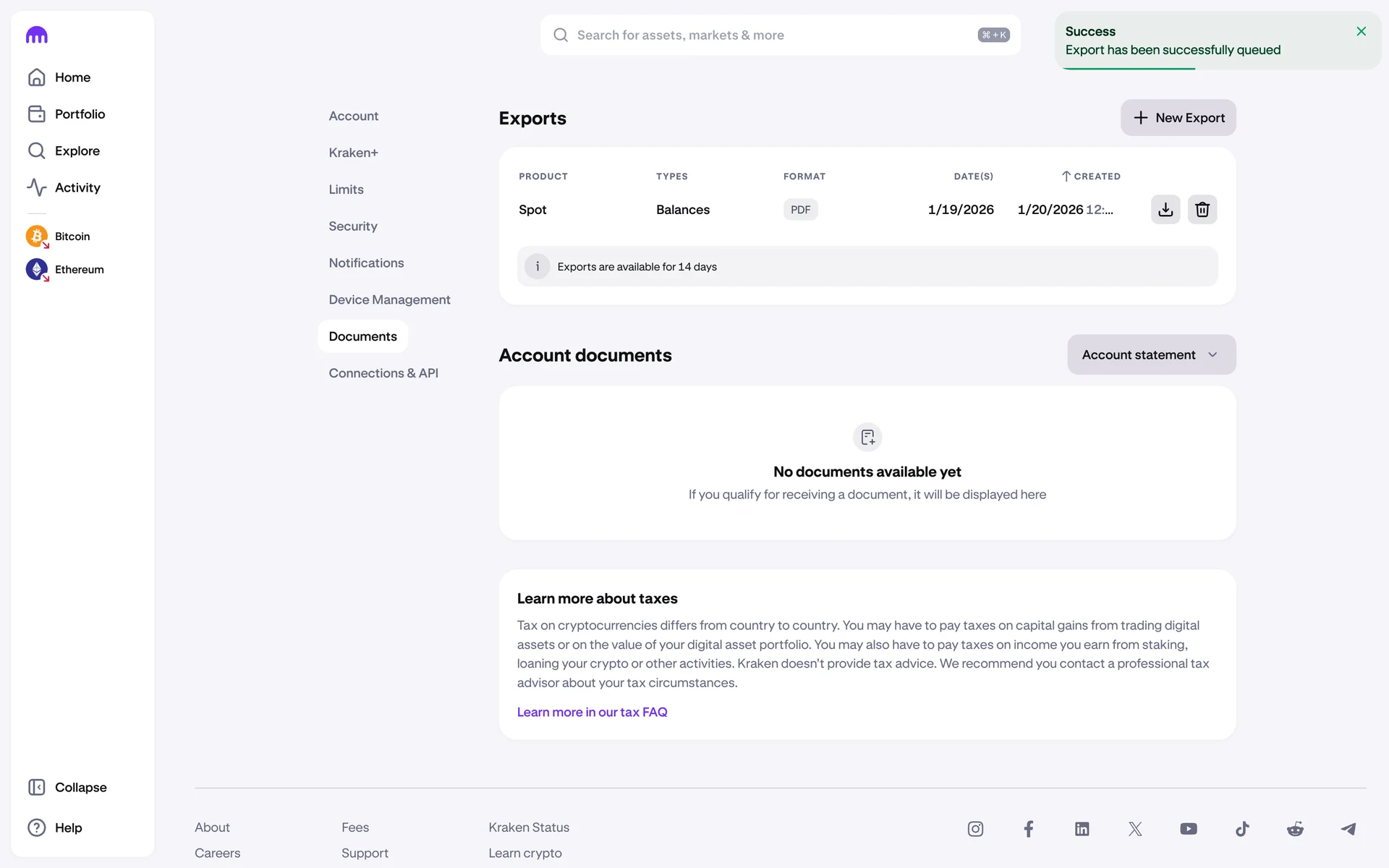Open the tax FAQ link
Image resolution: width=1389 pixels, height=868 pixels.
click(x=592, y=712)
